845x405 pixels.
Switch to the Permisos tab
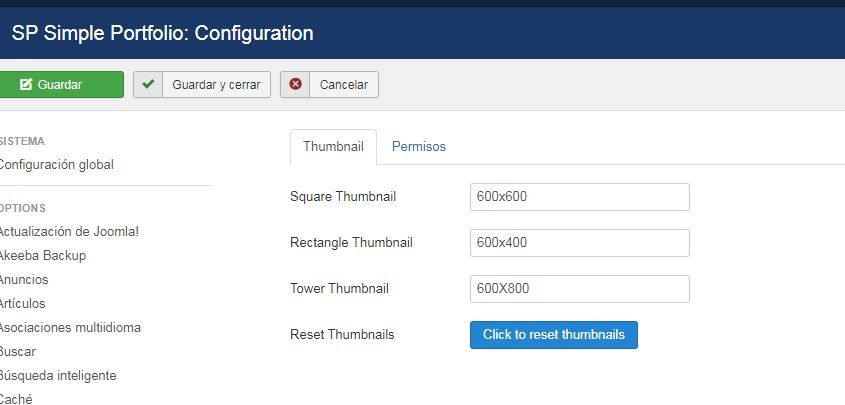click(419, 146)
